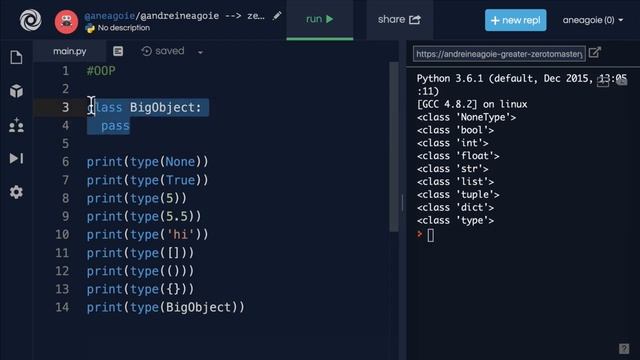Select the main.py tab
This screenshot has height=360, width=640.
tap(70, 51)
